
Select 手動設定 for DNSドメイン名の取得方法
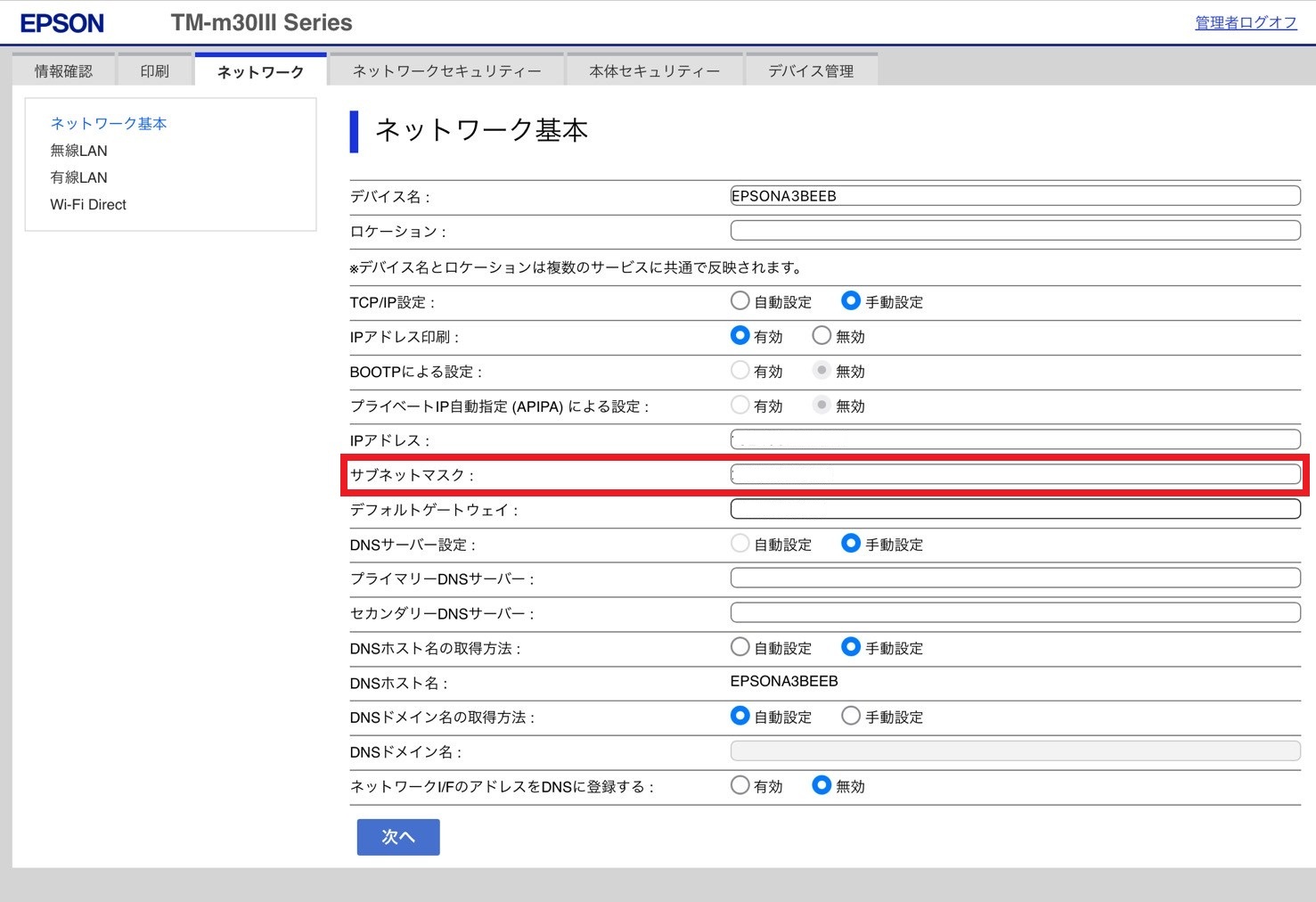click(851, 716)
